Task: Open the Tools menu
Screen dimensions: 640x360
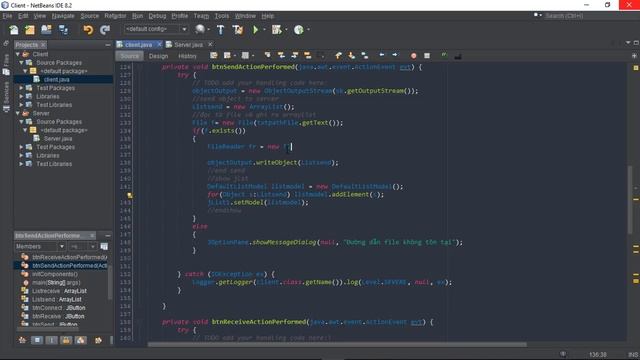Action: tap(222, 16)
